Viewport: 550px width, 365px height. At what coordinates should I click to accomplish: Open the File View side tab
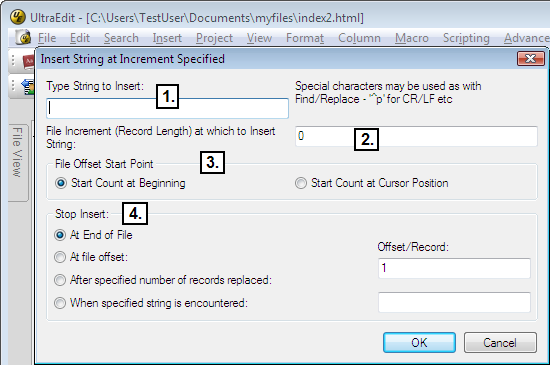point(18,153)
